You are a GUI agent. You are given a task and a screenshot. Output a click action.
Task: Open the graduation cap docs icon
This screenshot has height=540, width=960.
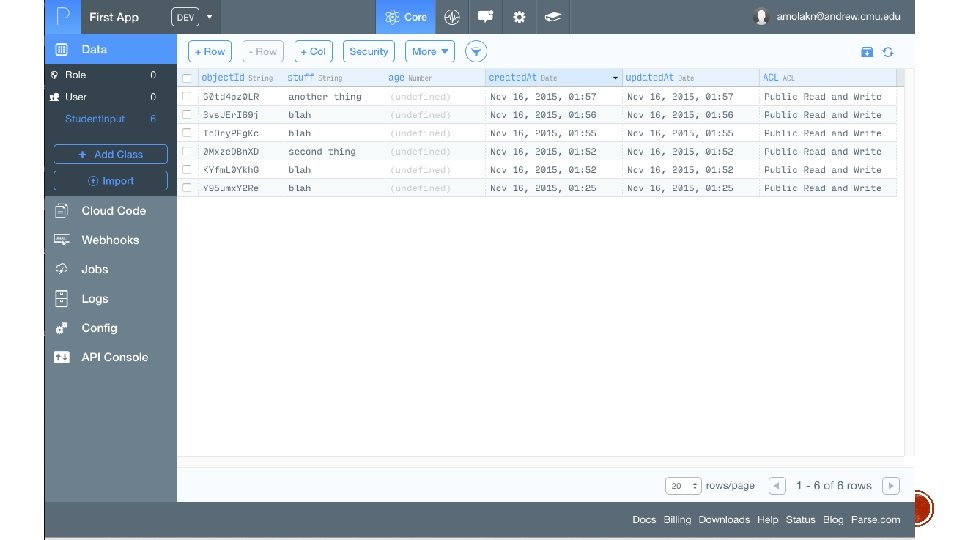point(553,17)
